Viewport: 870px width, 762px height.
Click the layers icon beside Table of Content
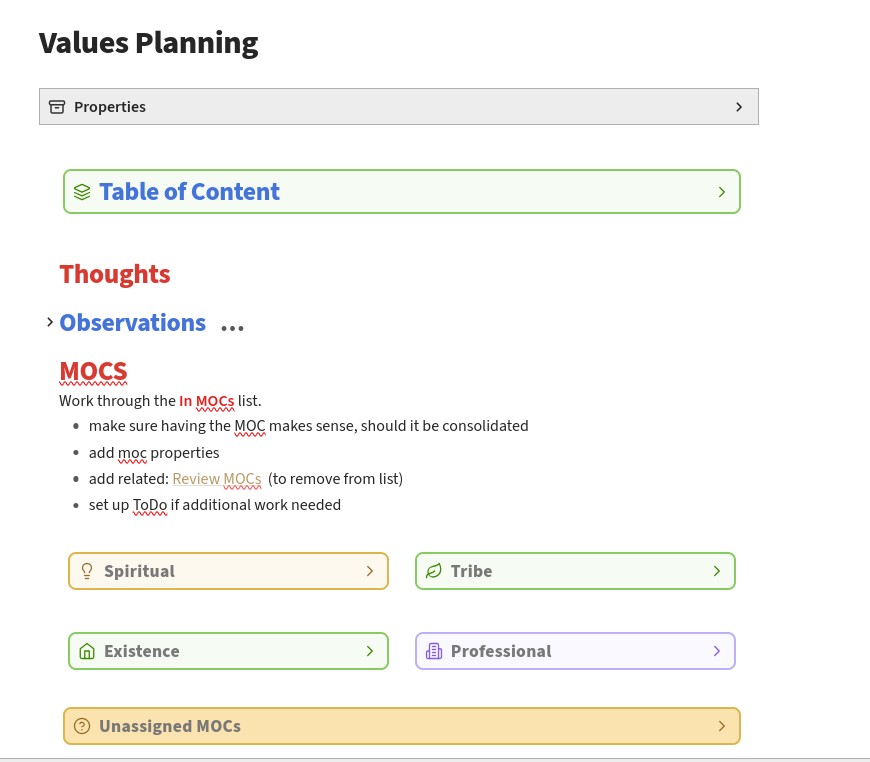coord(82,192)
